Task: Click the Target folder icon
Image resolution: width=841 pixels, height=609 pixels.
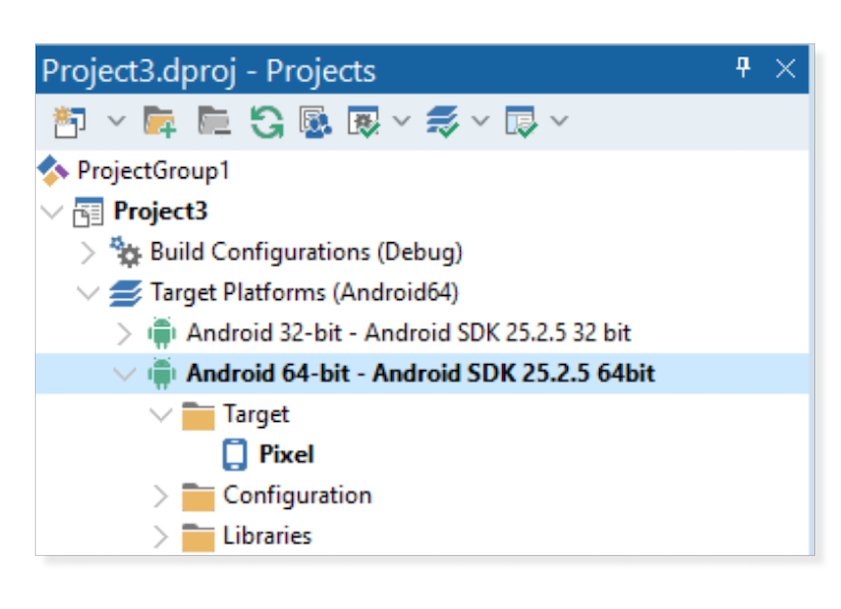Action: pos(198,416)
